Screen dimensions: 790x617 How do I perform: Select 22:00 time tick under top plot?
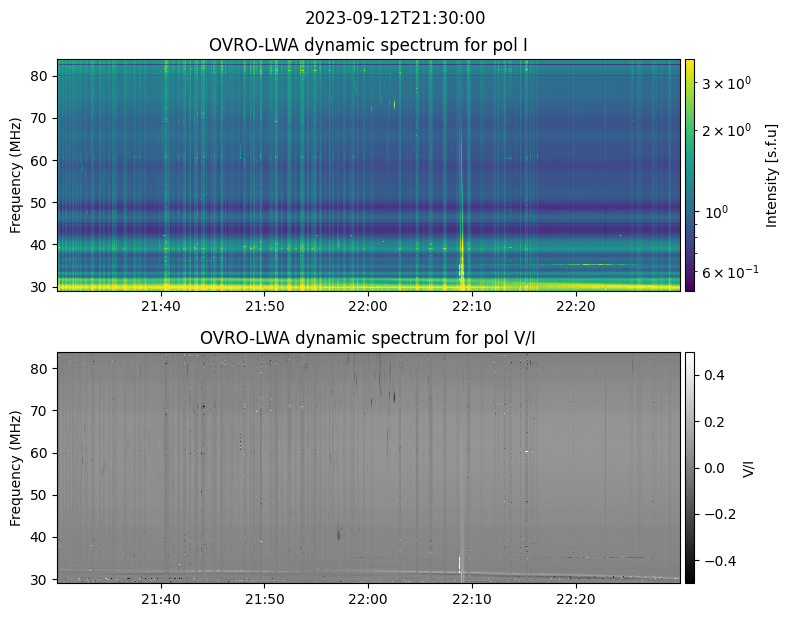click(x=368, y=305)
